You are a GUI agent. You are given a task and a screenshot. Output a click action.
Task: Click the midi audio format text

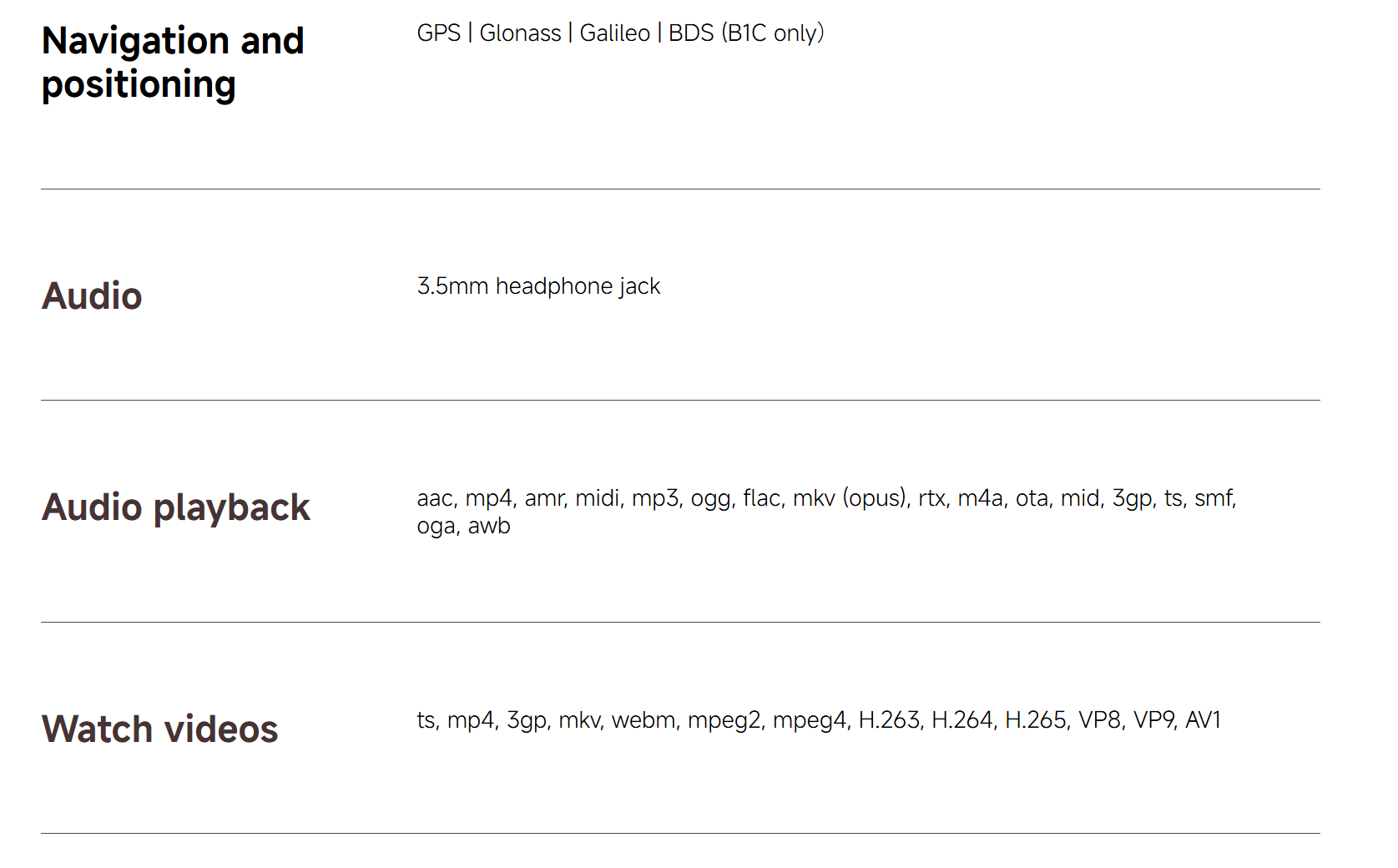tap(598, 498)
